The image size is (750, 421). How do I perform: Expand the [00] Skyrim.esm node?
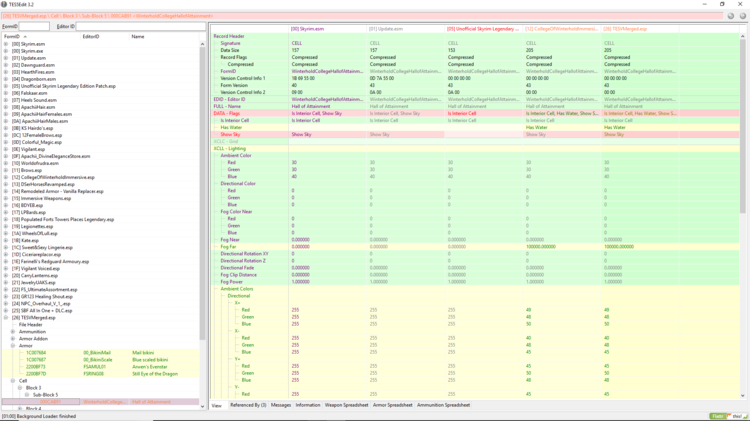(x=6, y=44)
